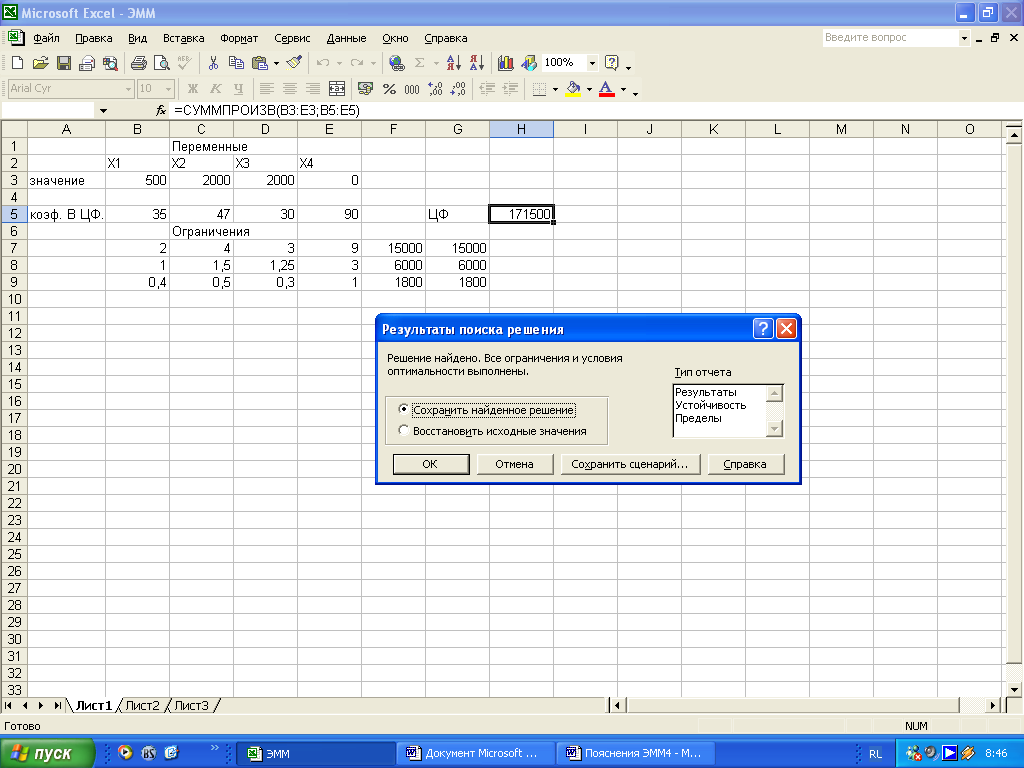The width and height of the screenshot is (1024, 768).
Task: Select 'Сохранить найденное решение' radio button
Action: click(404, 410)
